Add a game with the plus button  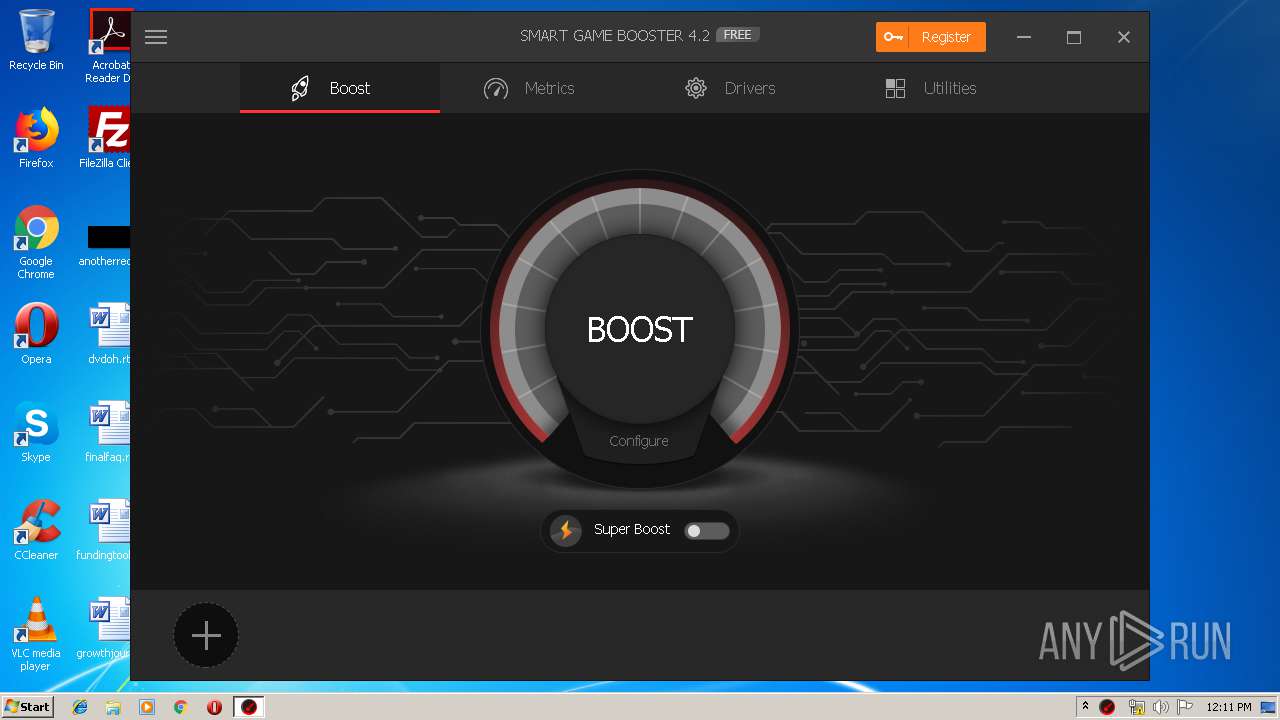(206, 635)
